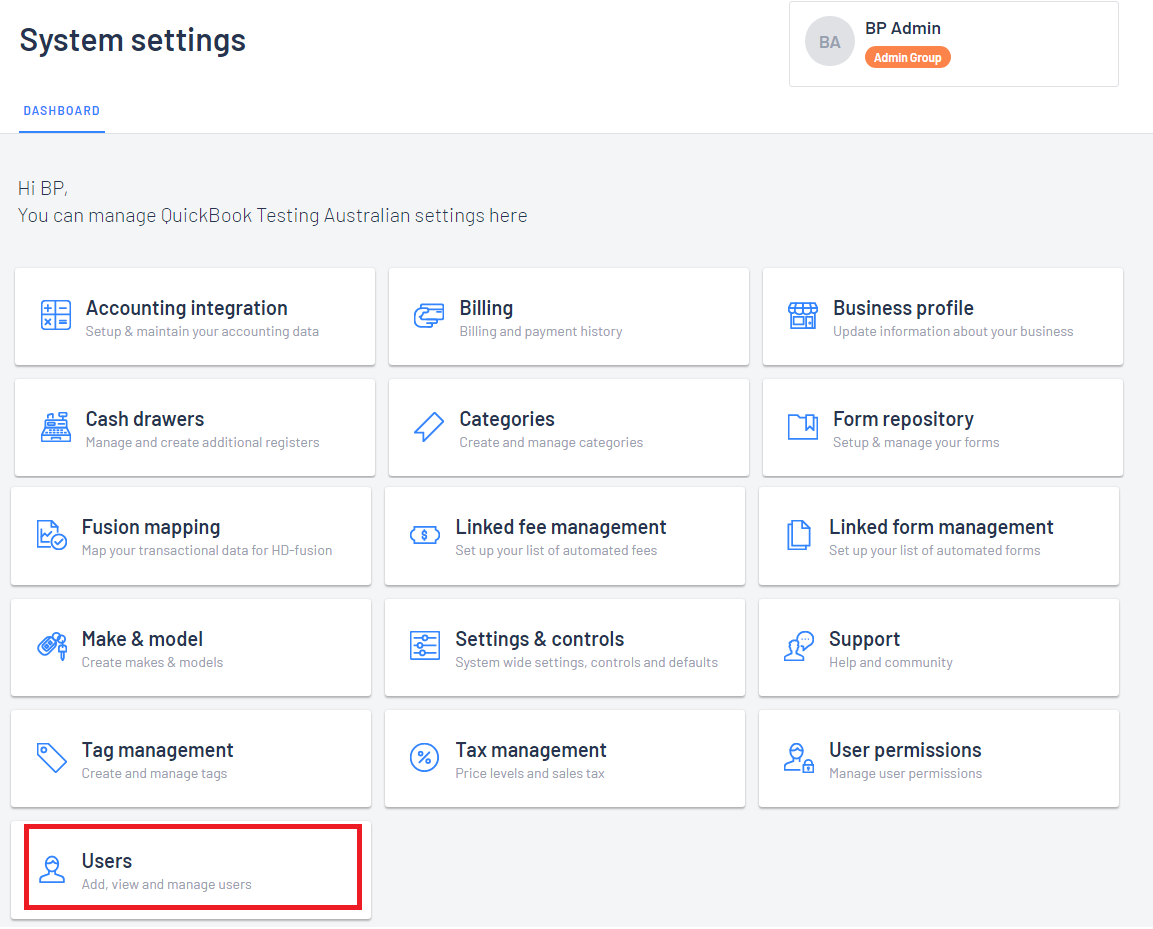The width and height of the screenshot is (1153, 929).
Task: Open the Categories title link
Action: [x=507, y=419]
